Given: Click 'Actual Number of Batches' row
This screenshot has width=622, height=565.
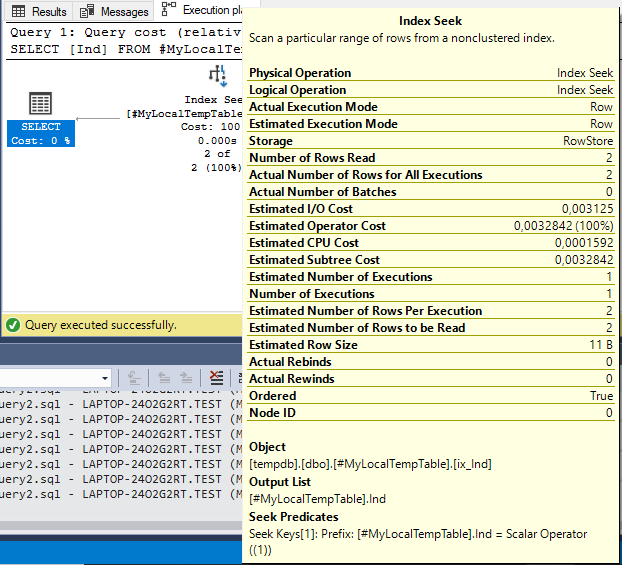Looking at the screenshot, I should pyautogui.click(x=431, y=192).
